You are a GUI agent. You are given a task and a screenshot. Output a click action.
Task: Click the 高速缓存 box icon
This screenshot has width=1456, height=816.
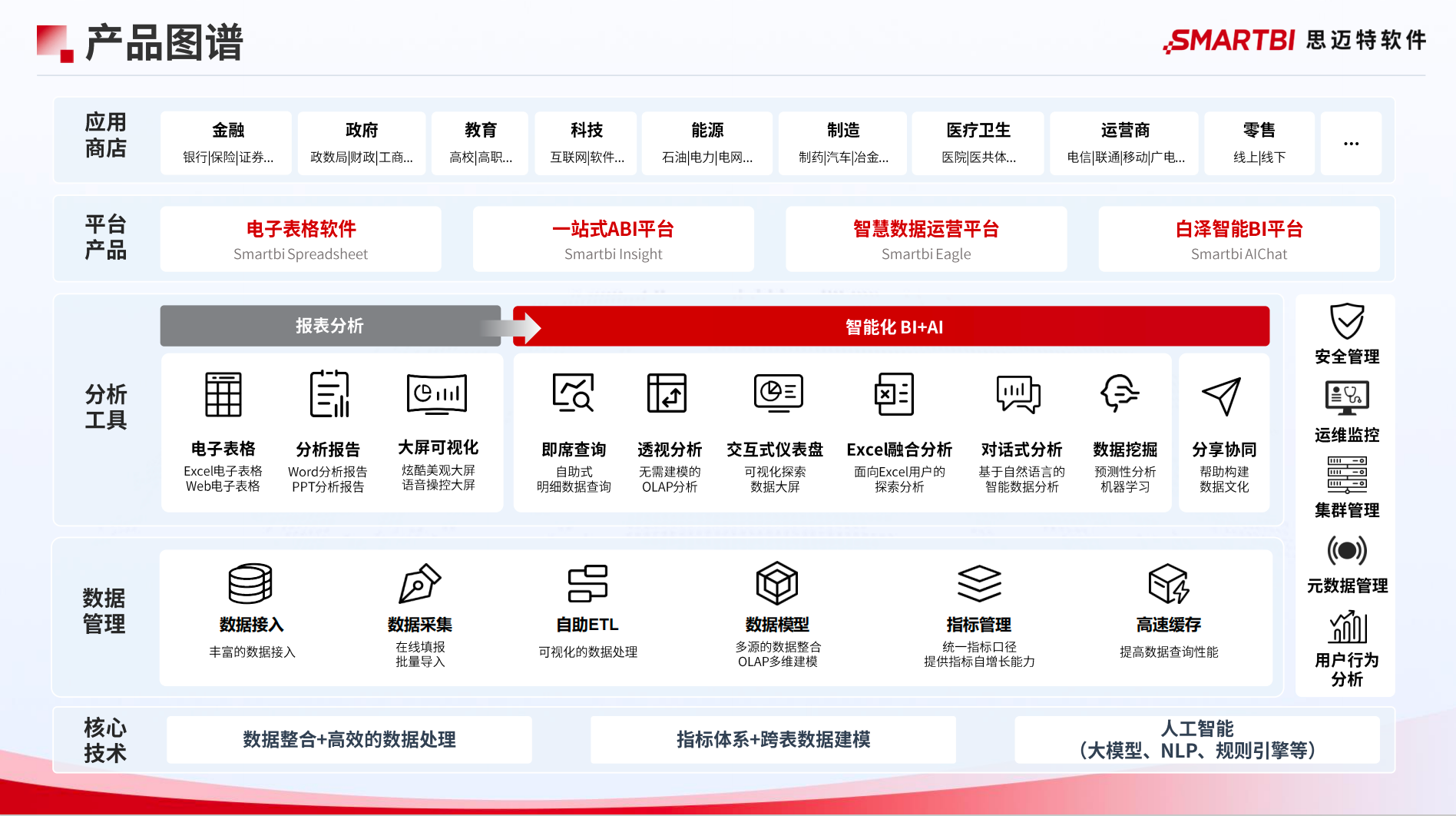(x=1169, y=584)
